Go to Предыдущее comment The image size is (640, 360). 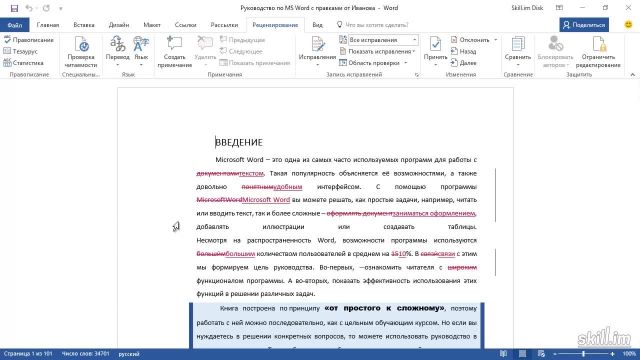tap(242, 40)
